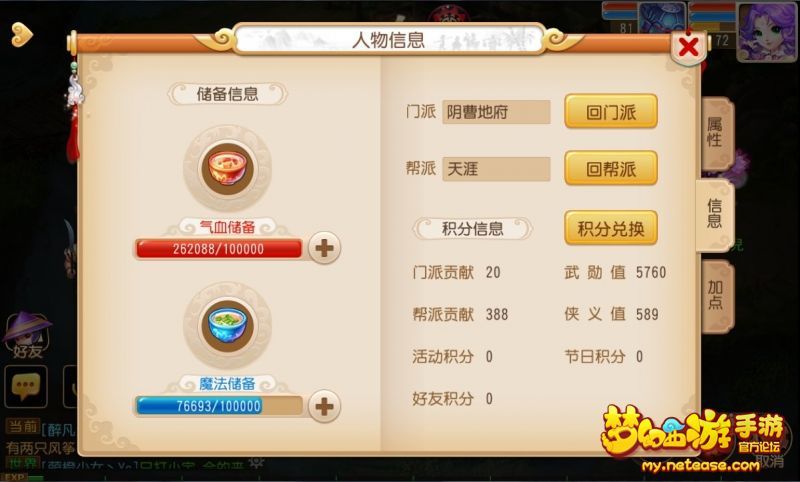Viewport: 800px width, 482px height.
Task: Tap the red health reserve bowl icon
Action: point(227,168)
